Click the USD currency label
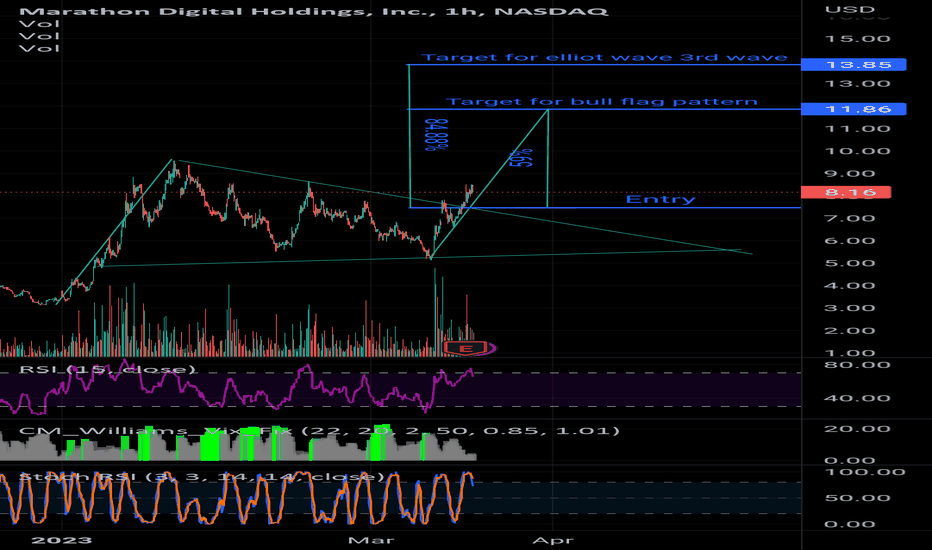The height and width of the screenshot is (550, 932). 849,10
